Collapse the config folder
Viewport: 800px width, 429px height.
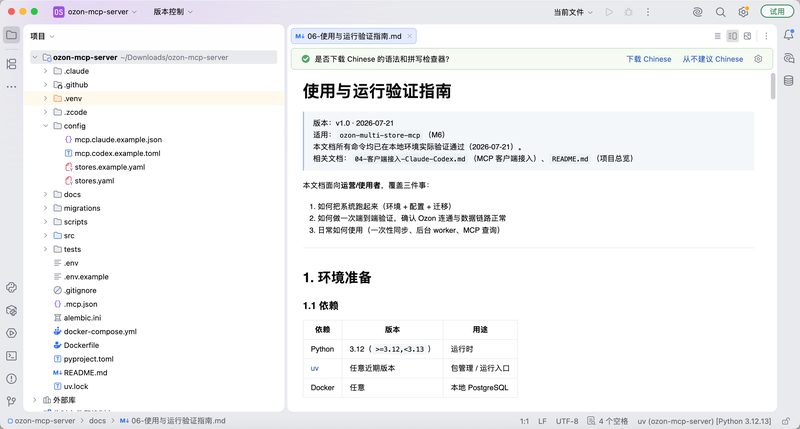point(45,126)
